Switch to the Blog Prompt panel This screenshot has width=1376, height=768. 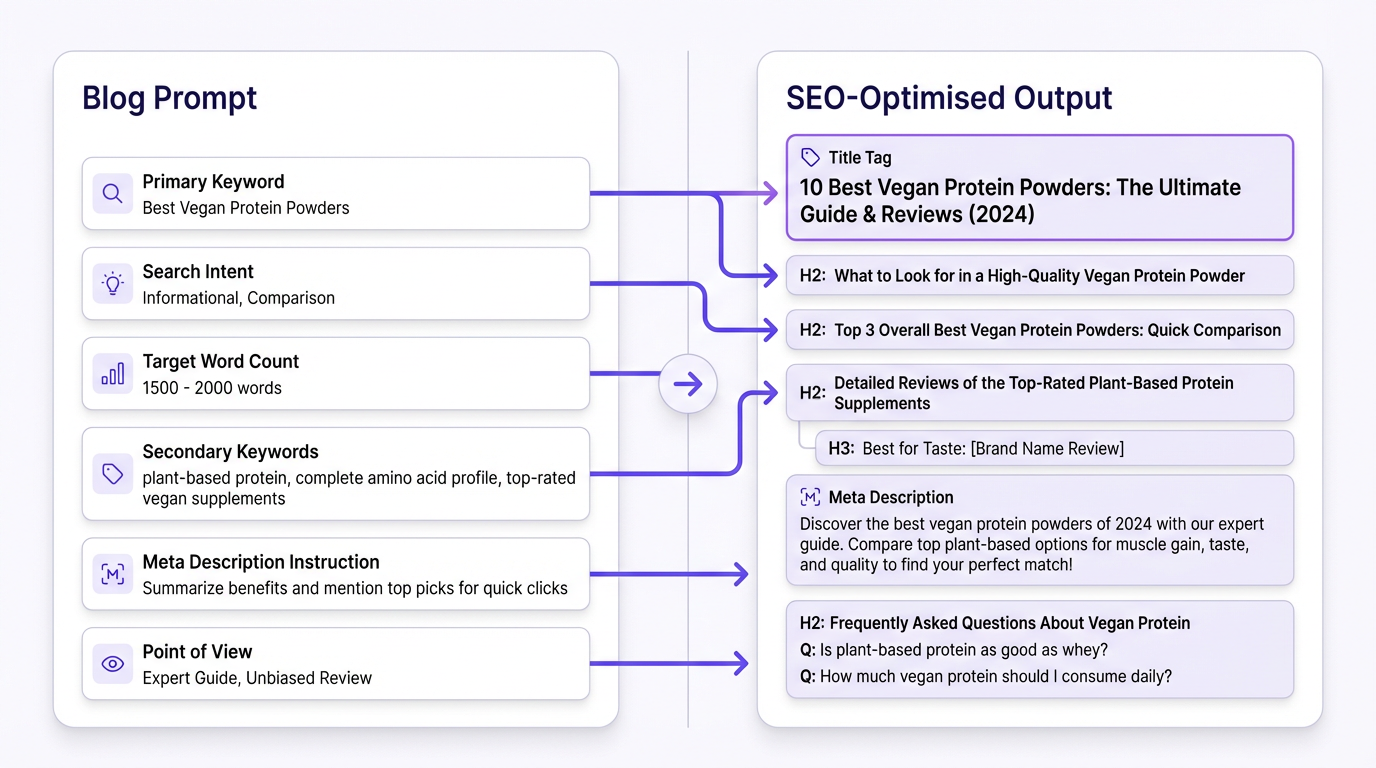point(168,98)
